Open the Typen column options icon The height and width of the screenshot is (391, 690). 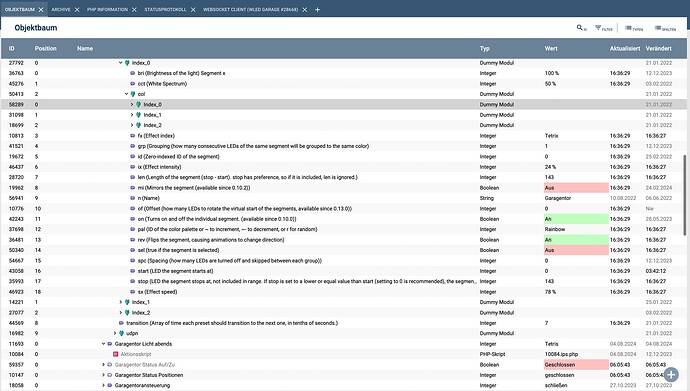[634, 28]
